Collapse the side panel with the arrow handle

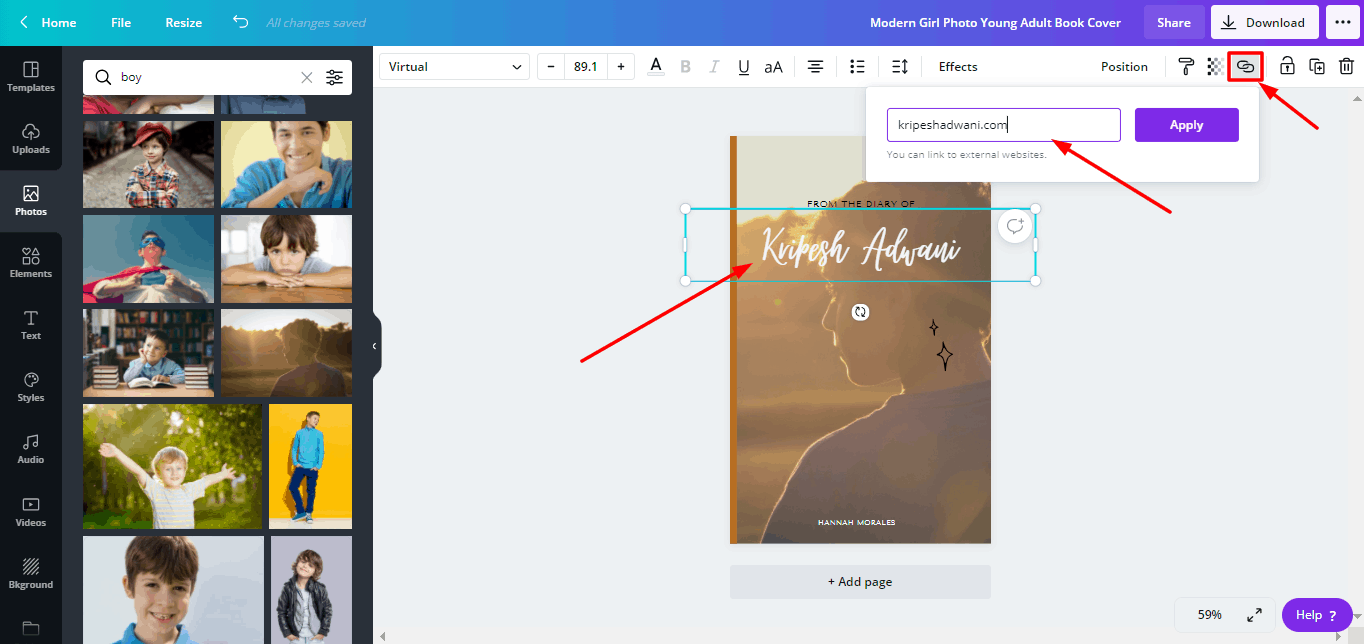click(x=375, y=346)
